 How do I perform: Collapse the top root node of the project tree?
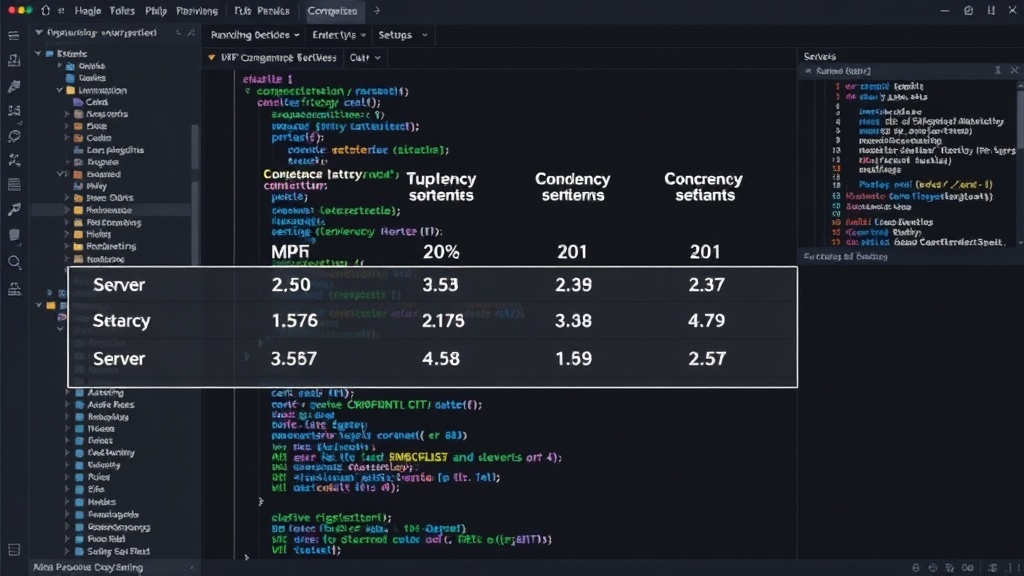click(x=38, y=54)
